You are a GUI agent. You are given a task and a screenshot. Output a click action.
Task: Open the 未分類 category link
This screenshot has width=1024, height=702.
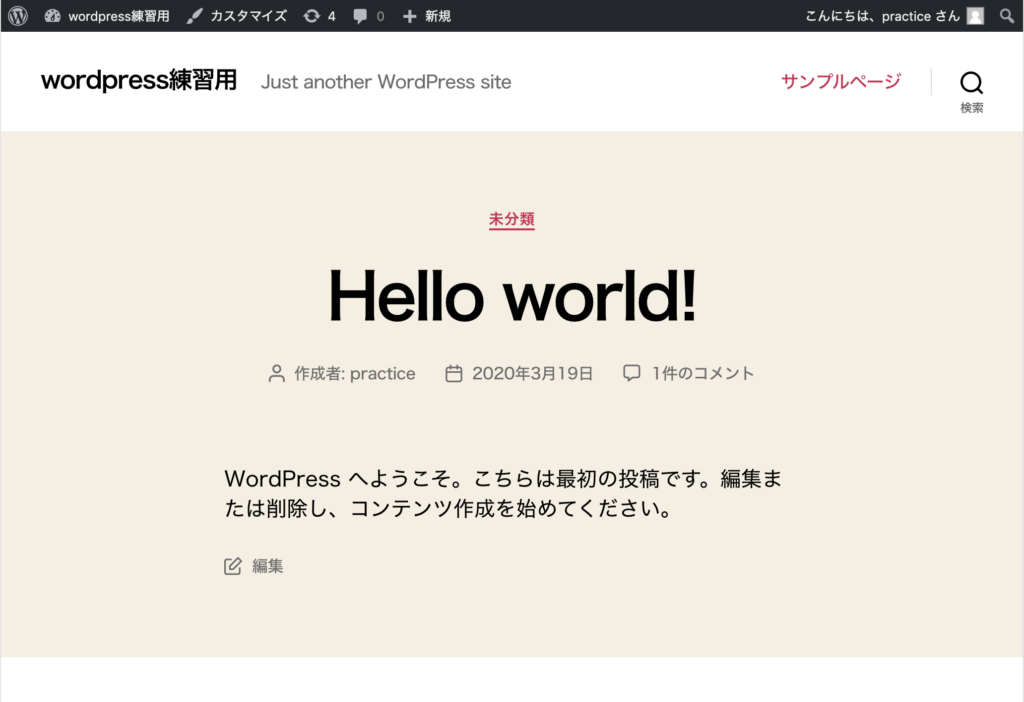(511, 219)
